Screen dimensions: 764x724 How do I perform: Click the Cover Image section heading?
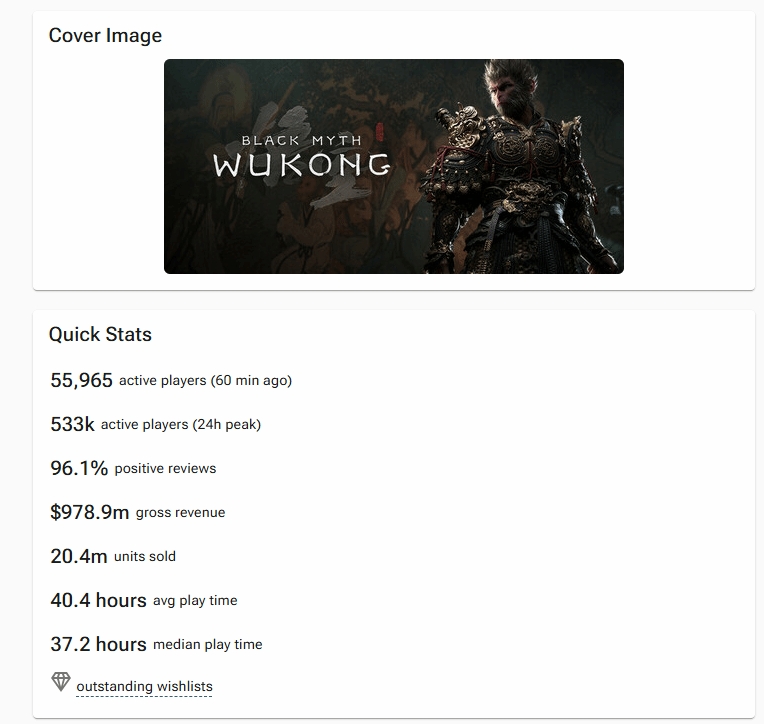(105, 35)
